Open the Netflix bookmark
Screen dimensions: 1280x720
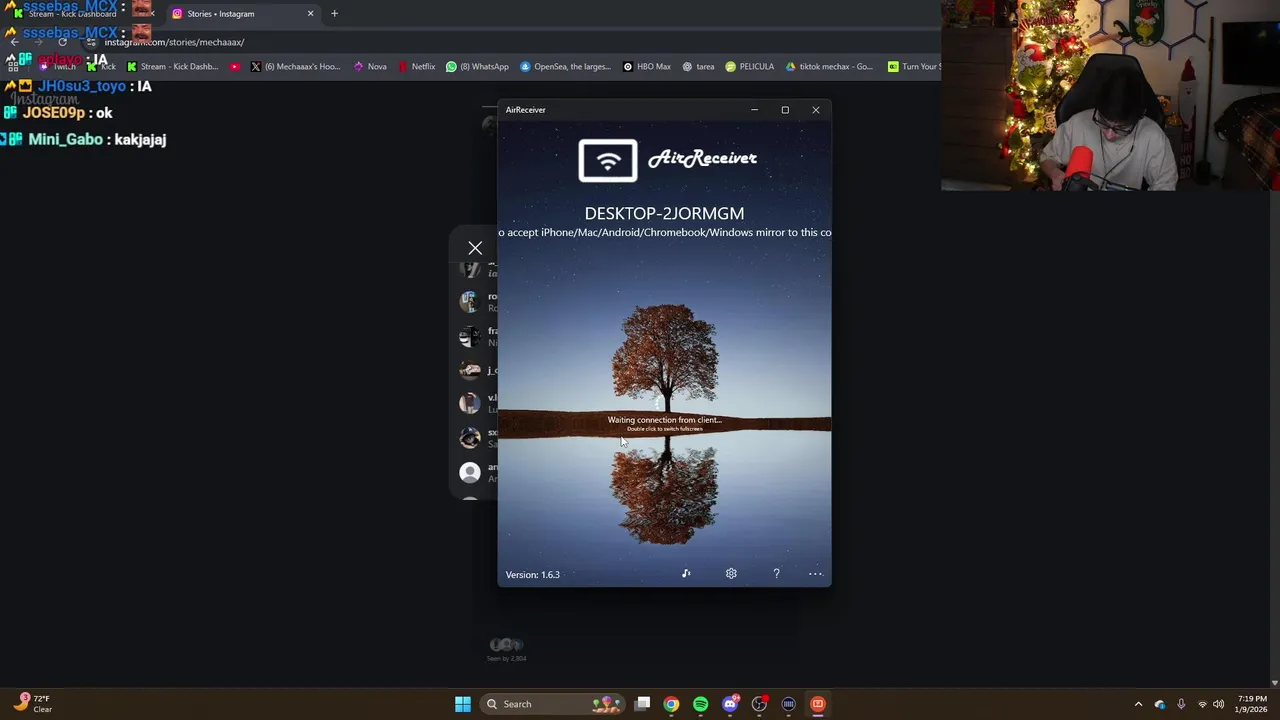tap(417, 67)
